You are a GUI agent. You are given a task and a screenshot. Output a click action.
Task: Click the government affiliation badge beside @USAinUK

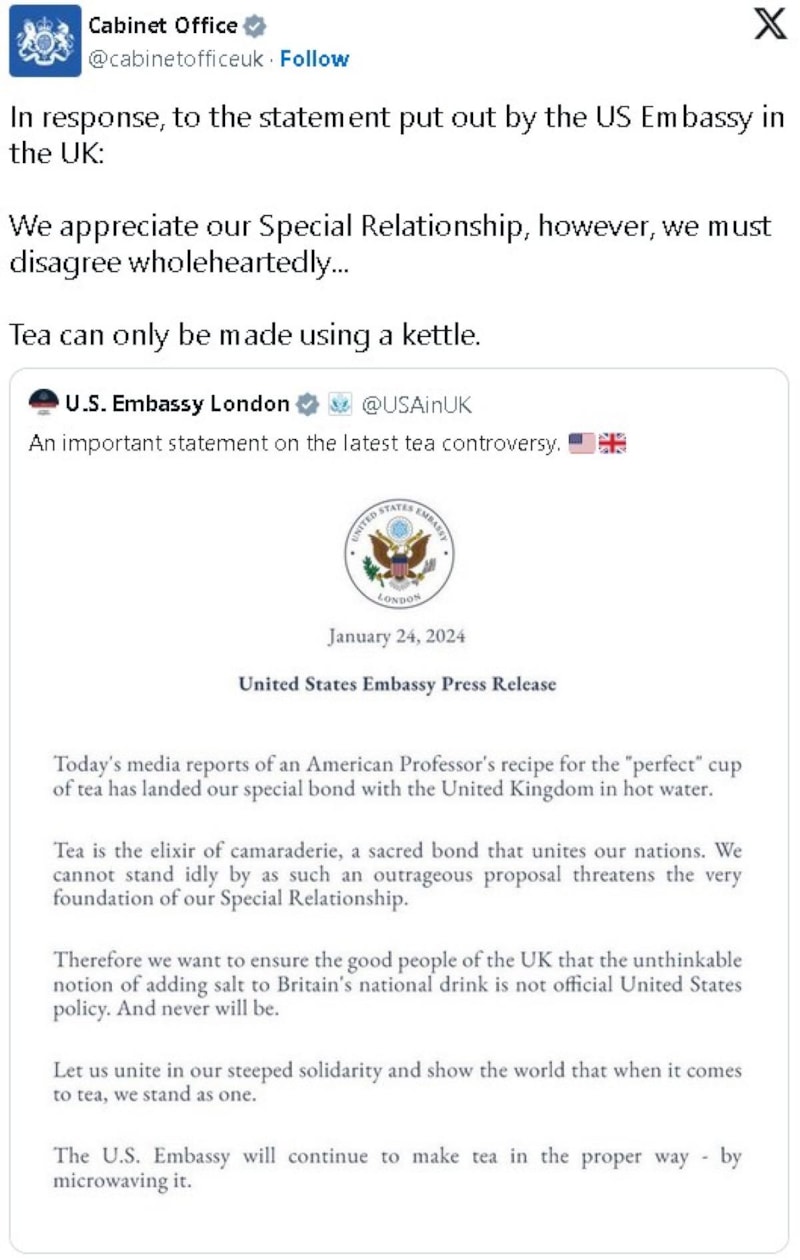[340, 404]
